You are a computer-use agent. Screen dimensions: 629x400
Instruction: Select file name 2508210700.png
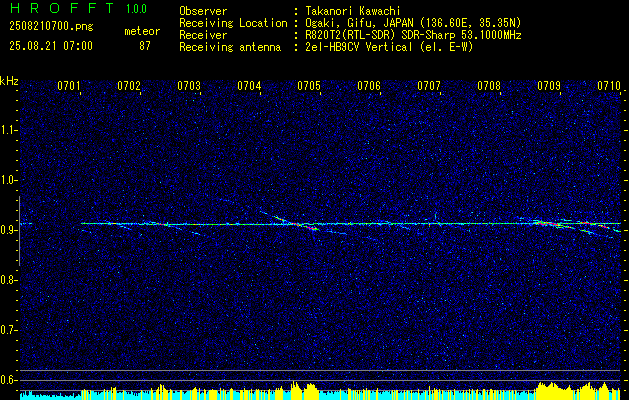[x=51, y=27]
